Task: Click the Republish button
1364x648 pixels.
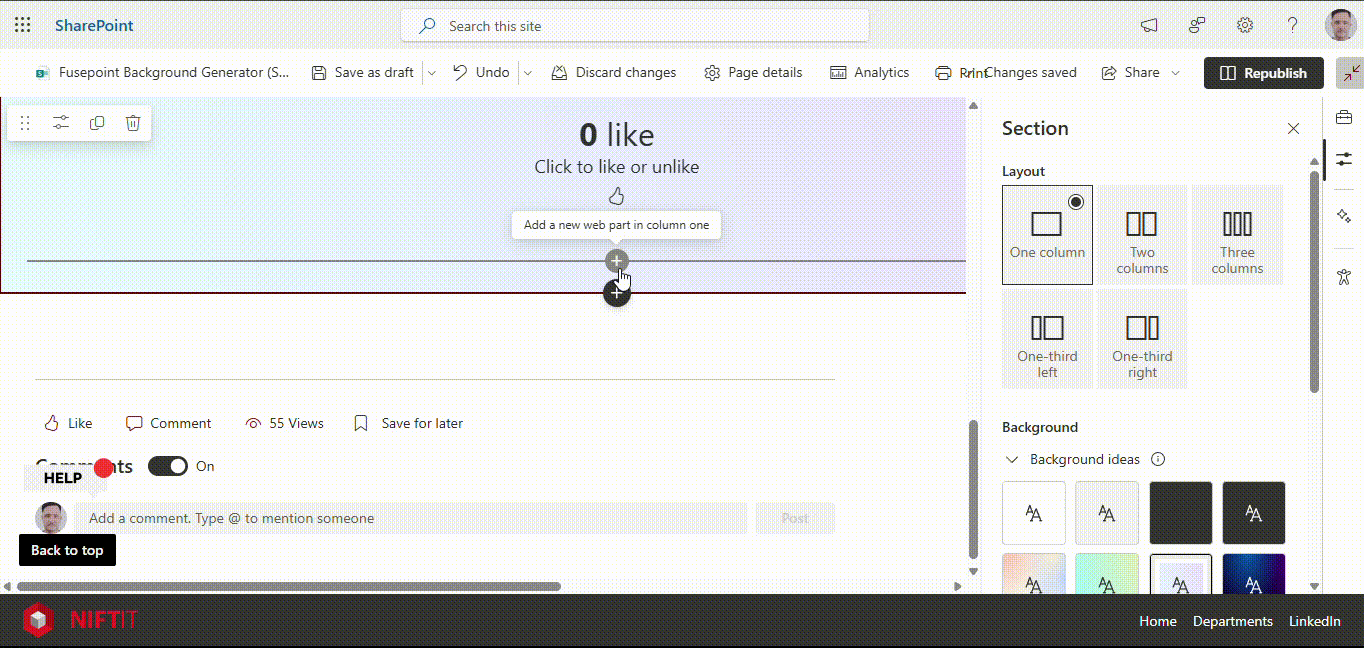Action: coord(1264,73)
